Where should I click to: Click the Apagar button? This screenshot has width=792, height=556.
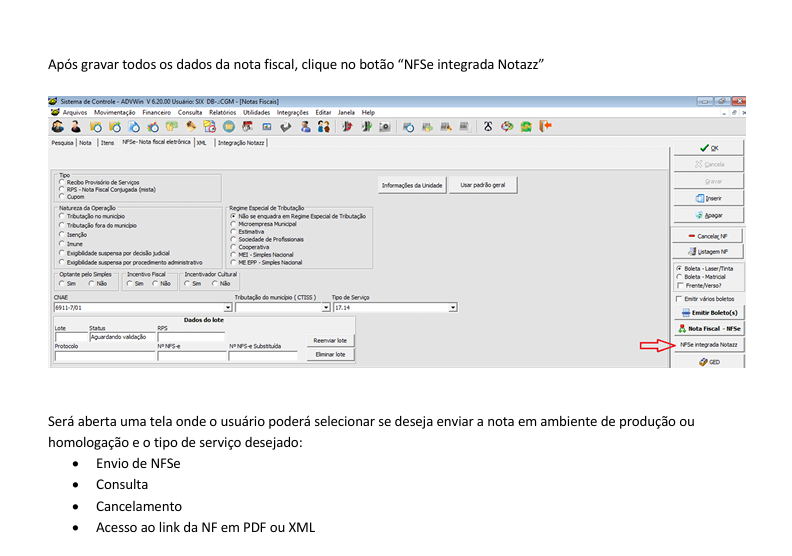click(x=709, y=215)
